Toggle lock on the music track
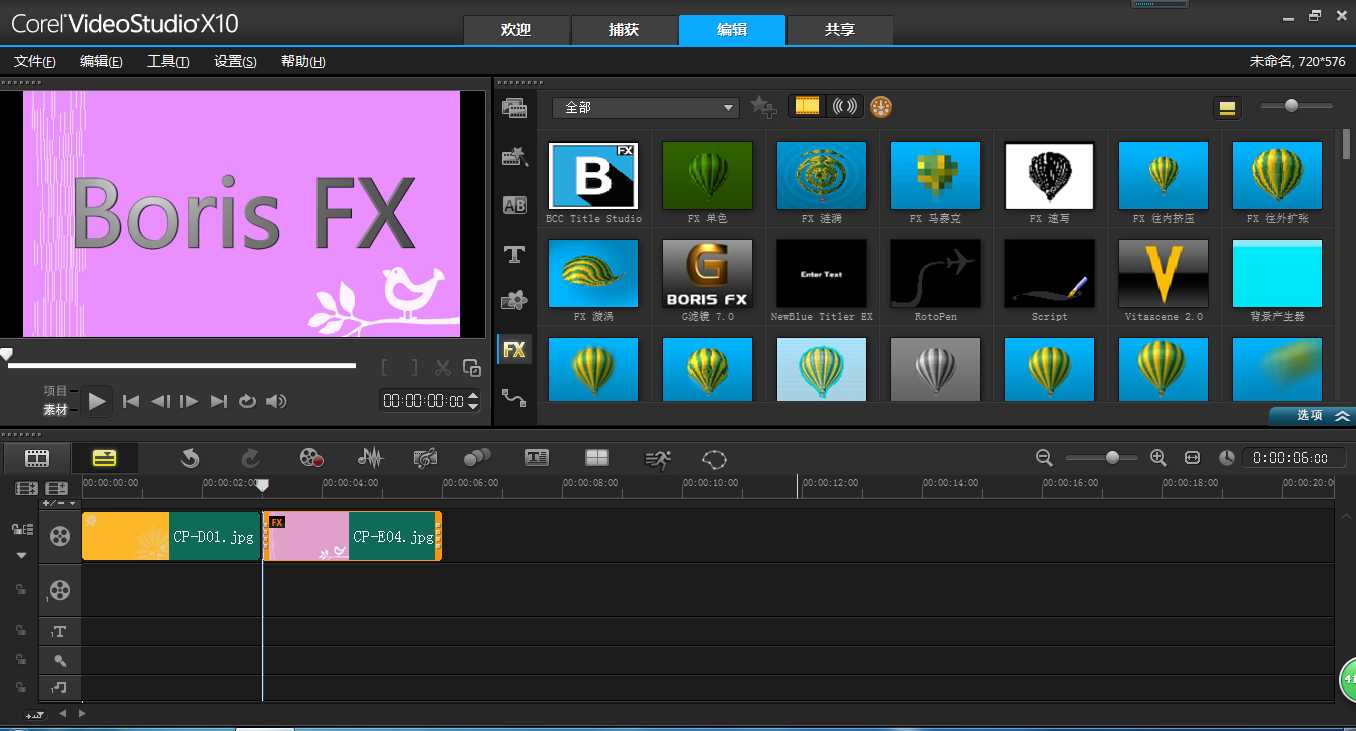The height and width of the screenshot is (731, 1356). [21, 687]
